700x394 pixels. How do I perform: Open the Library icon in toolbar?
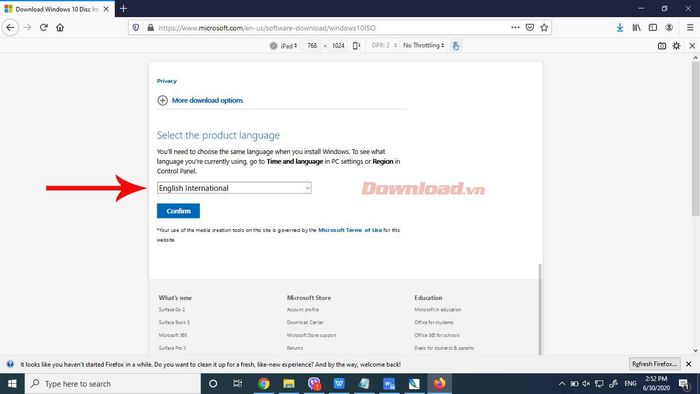(x=636, y=28)
